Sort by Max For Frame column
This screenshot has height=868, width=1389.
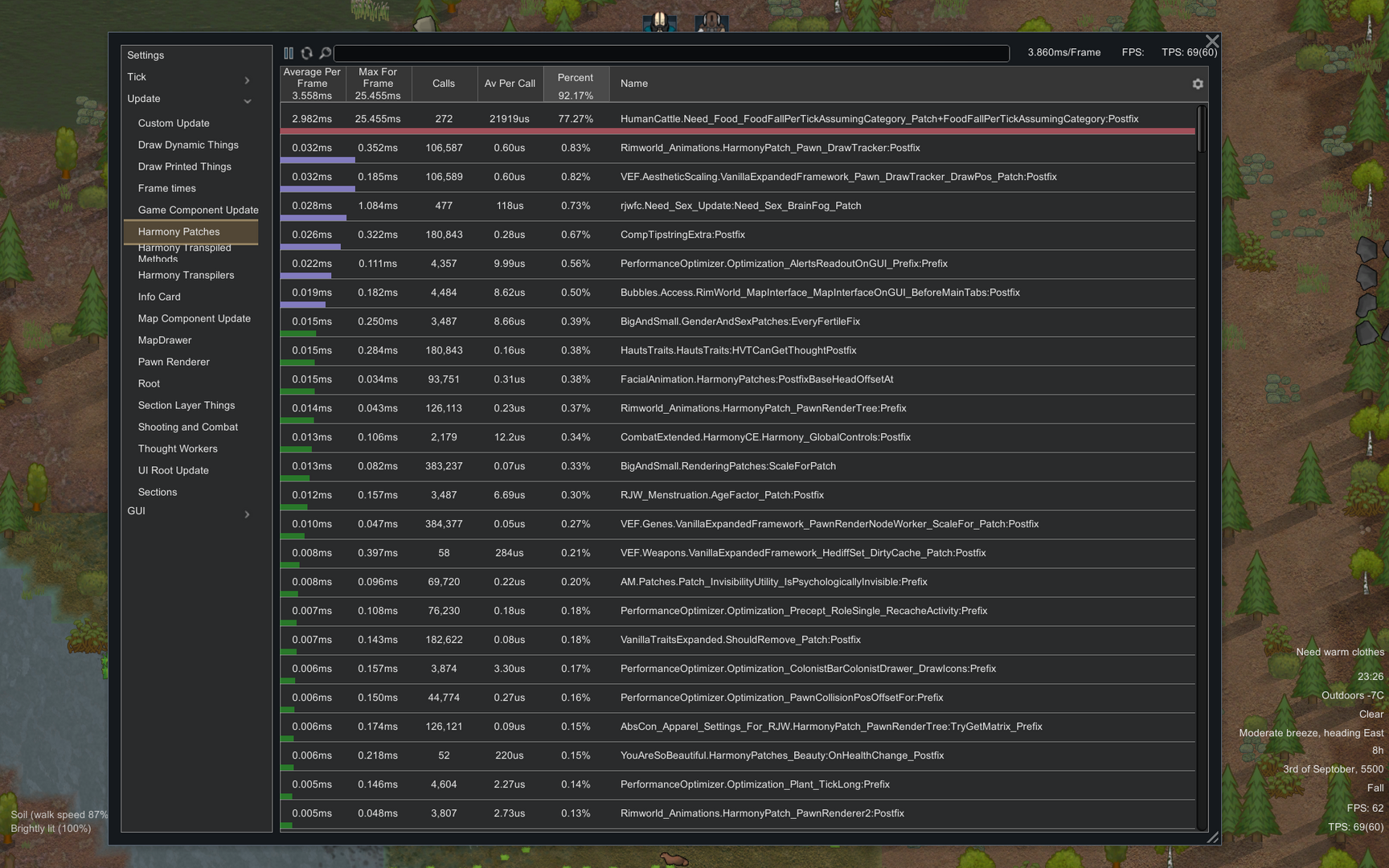[379, 84]
